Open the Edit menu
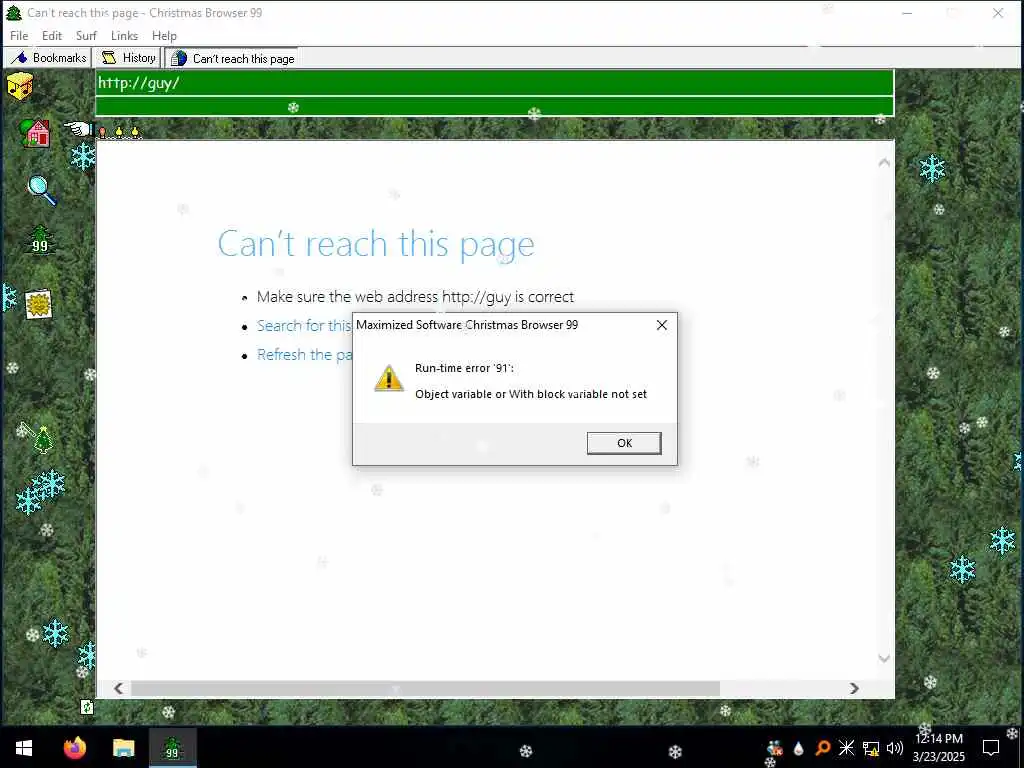The image size is (1024, 768). coord(52,35)
